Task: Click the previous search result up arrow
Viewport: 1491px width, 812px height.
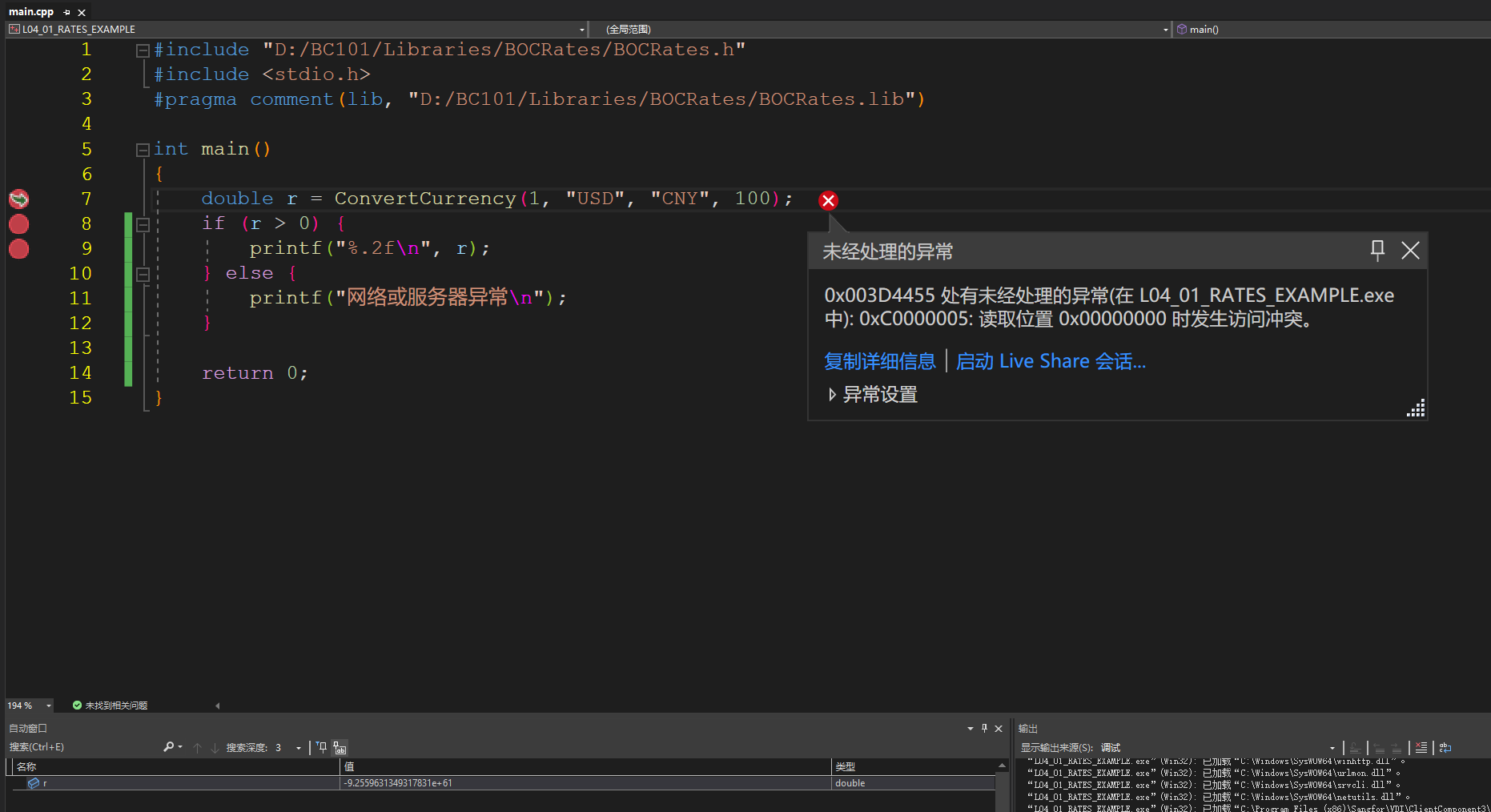Action: 197,747
